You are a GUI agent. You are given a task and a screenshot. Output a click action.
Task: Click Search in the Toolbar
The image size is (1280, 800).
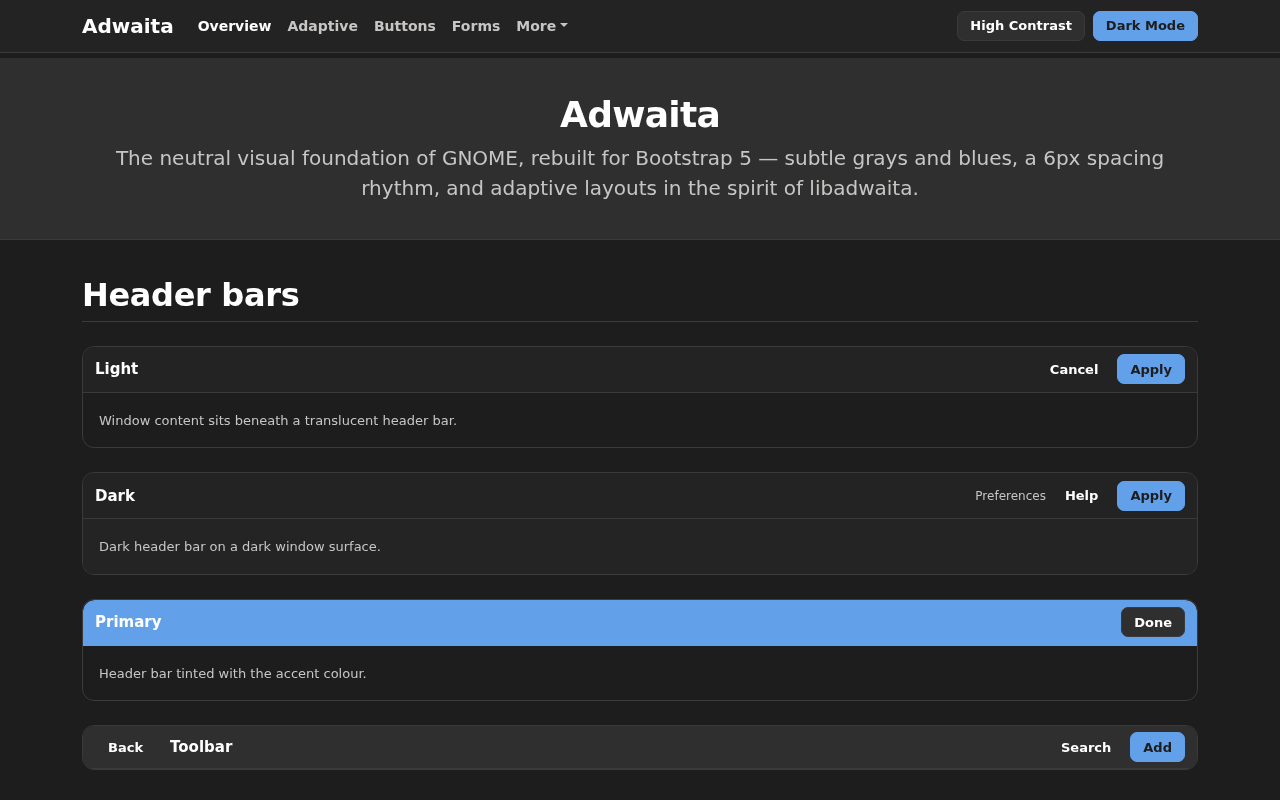click(x=1086, y=747)
